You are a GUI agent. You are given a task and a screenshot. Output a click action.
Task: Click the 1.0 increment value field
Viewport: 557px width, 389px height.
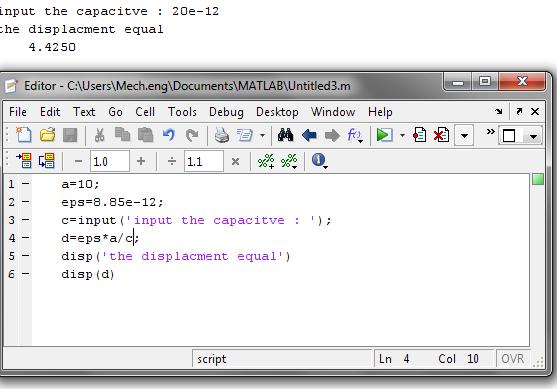point(110,162)
